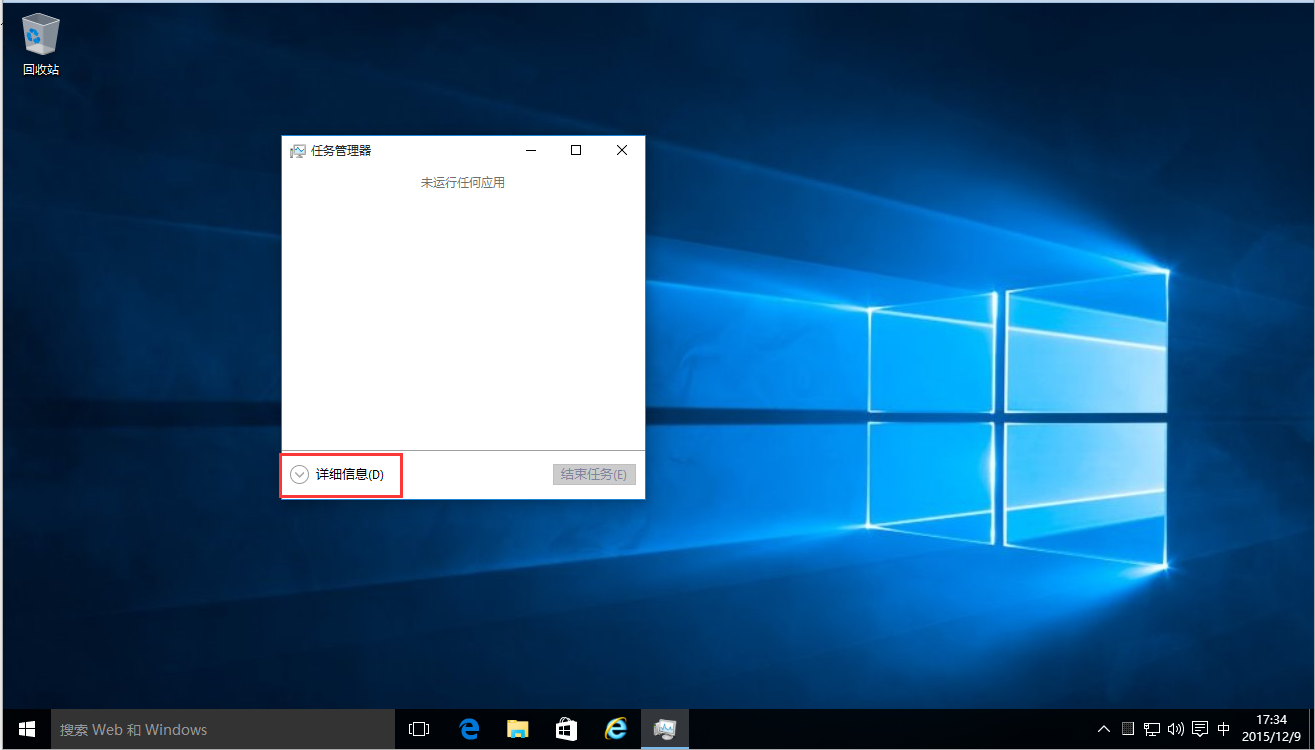Open the Recycle Bin desktop icon
The image size is (1315, 750).
pyautogui.click(x=41, y=44)
